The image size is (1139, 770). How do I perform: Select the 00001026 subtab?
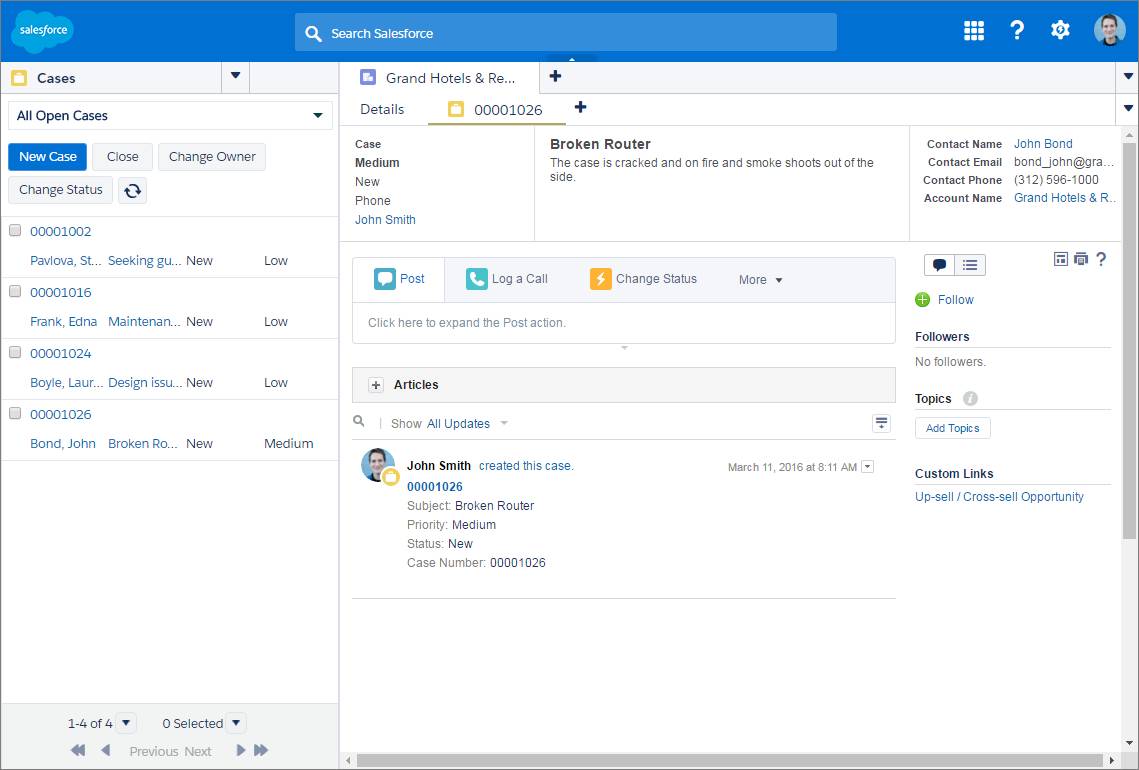[496, 110]
